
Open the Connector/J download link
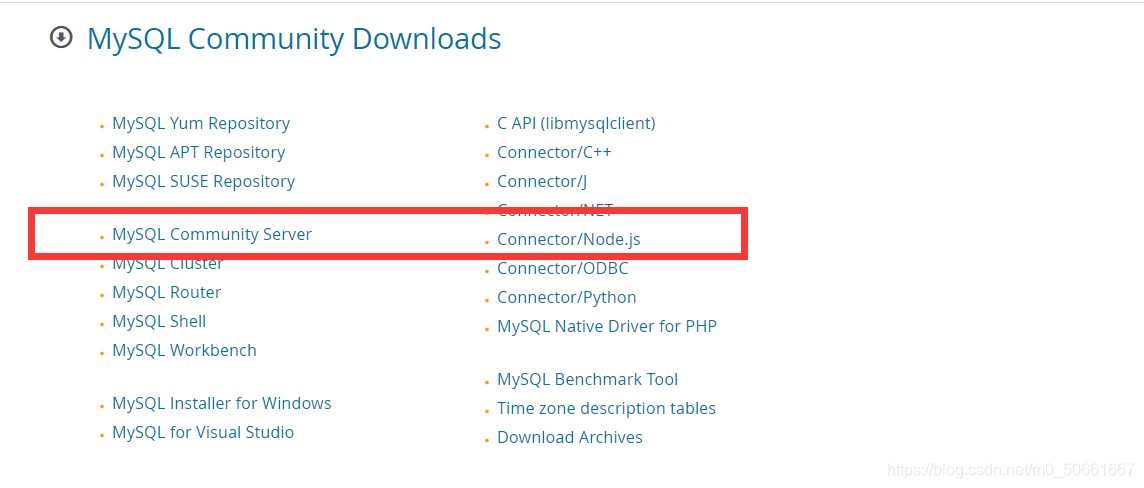(x=542, y=181)
